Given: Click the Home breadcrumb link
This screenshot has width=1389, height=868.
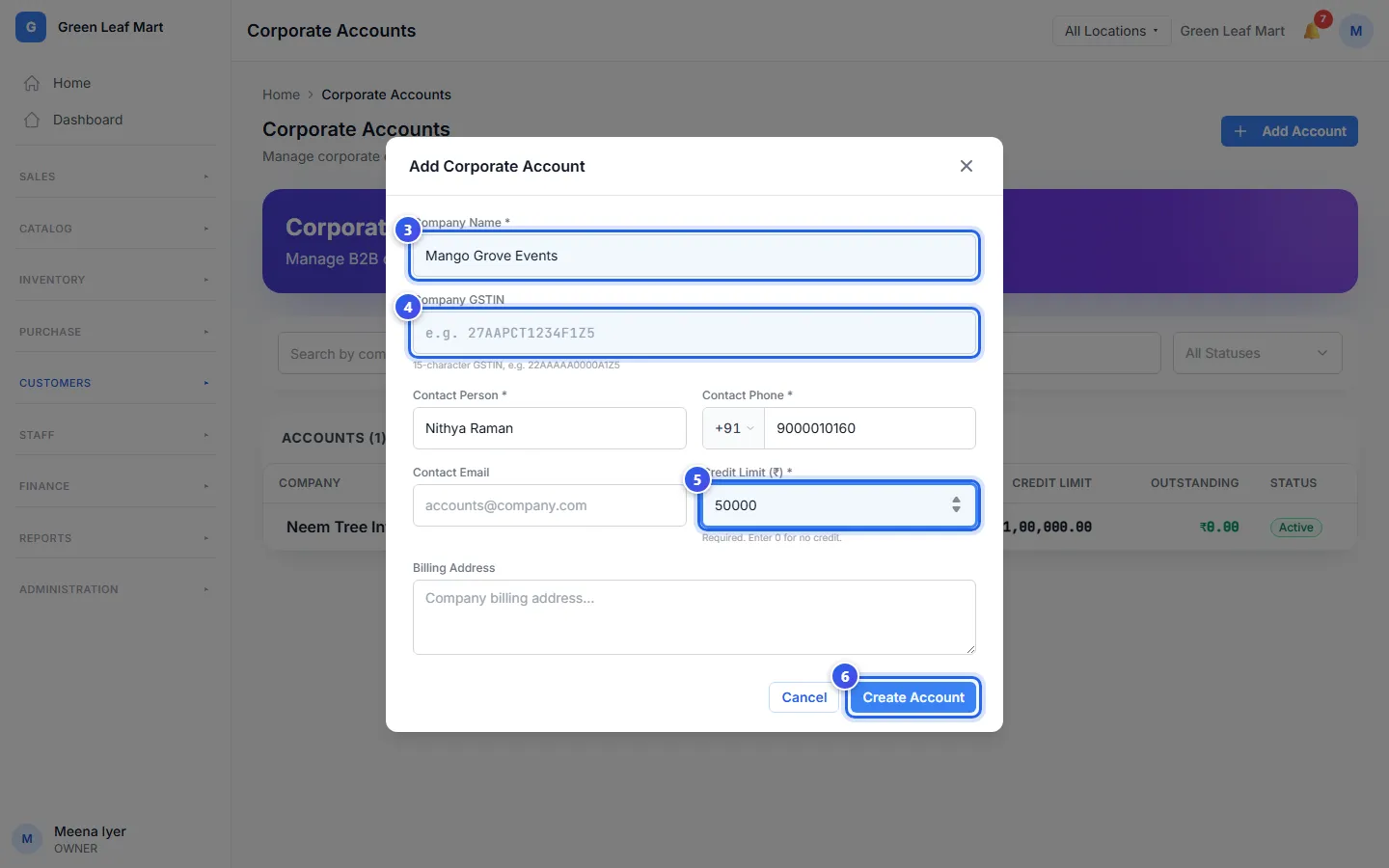Looking at the screenshot, I should coord(281,95).
